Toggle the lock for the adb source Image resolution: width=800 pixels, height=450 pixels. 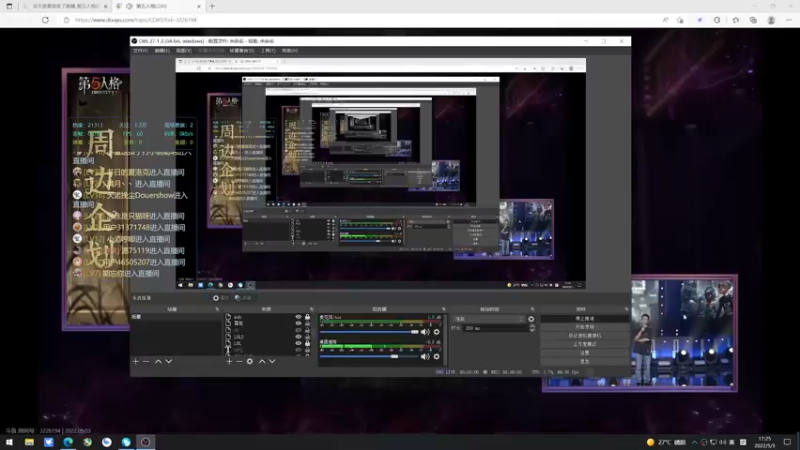click(x=307, y=317)
